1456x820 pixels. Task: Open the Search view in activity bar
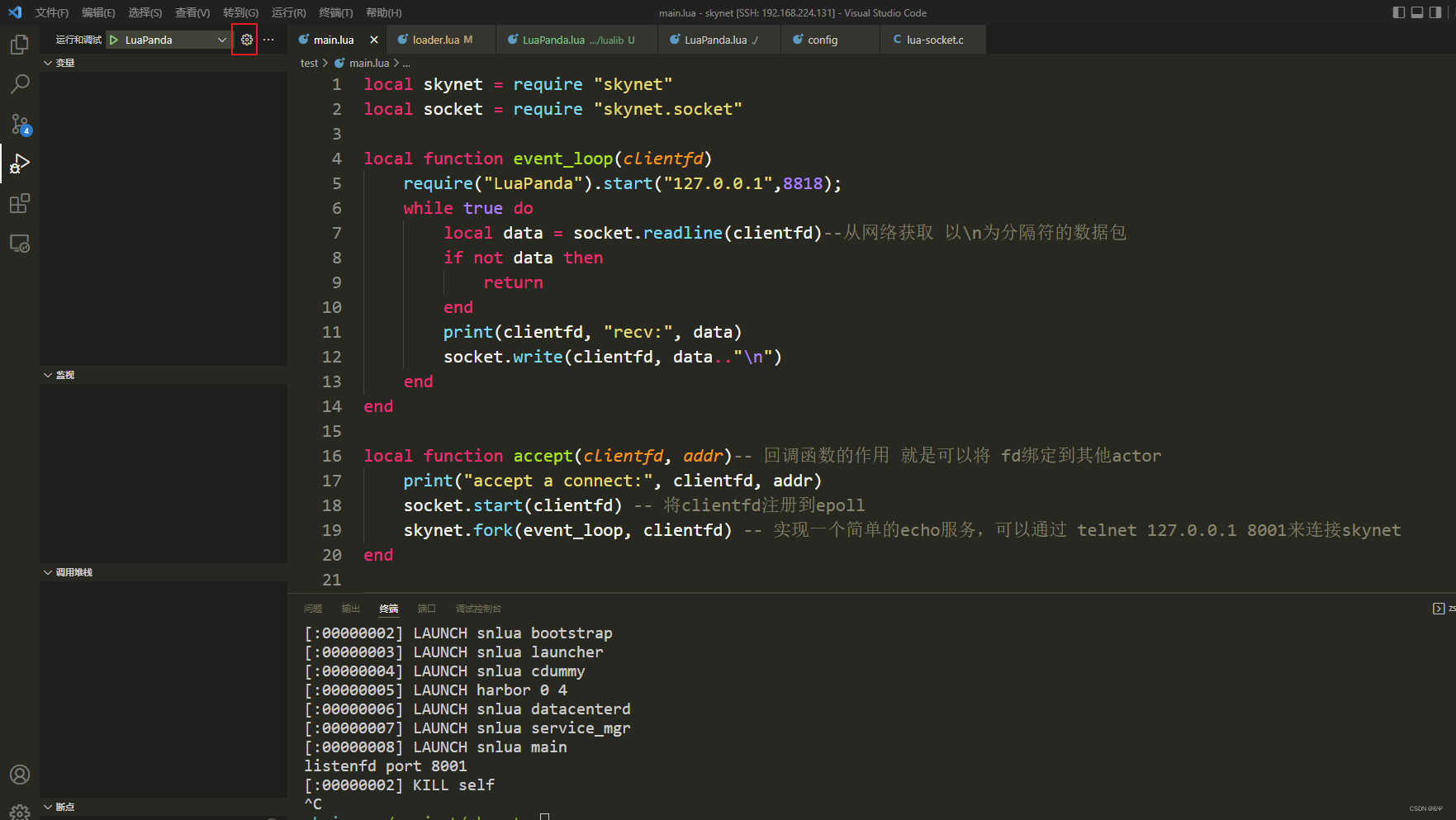coord(20,84)
